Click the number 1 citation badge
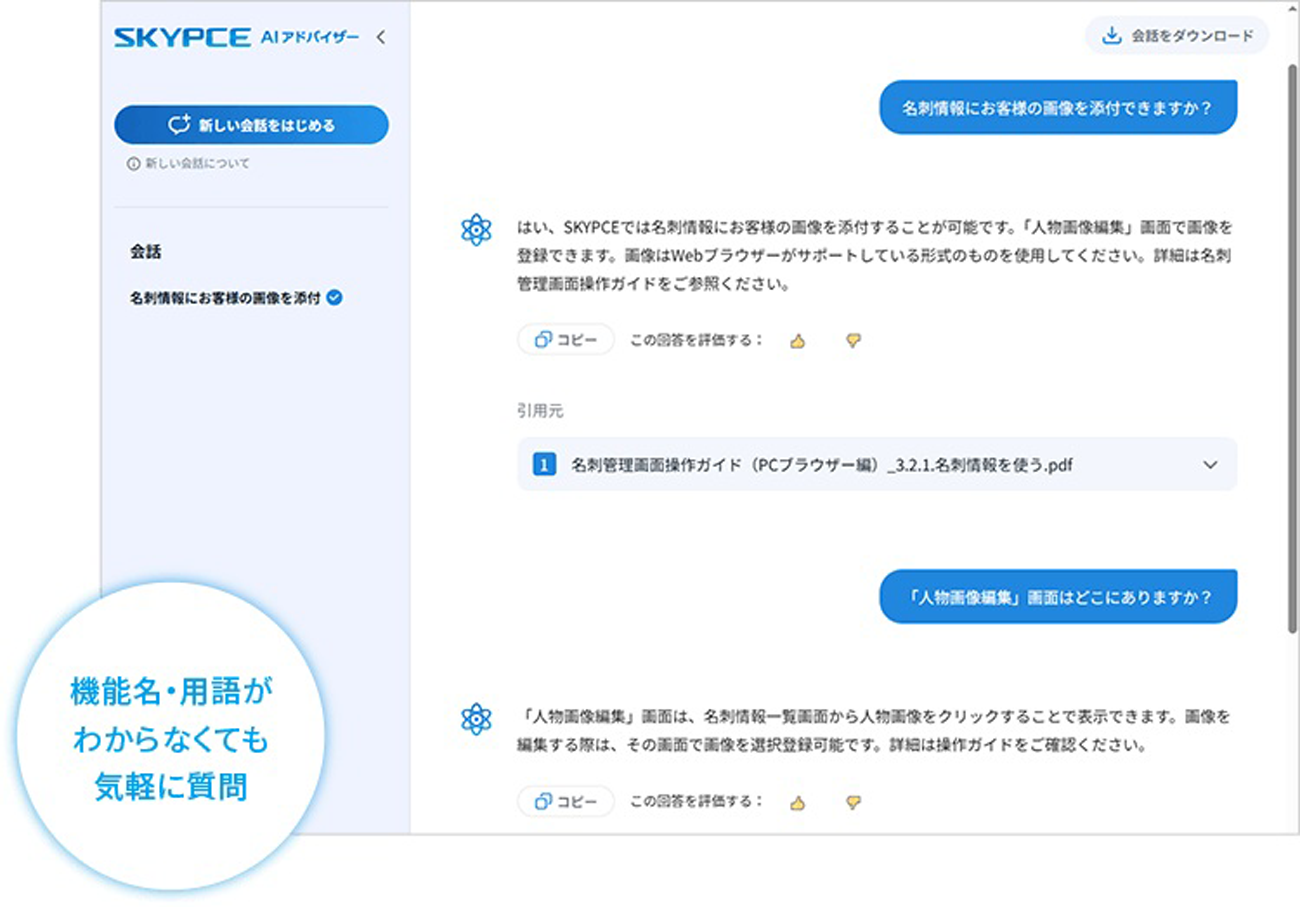This screenshot has width=1300, height=907. (x=544, y=465)
